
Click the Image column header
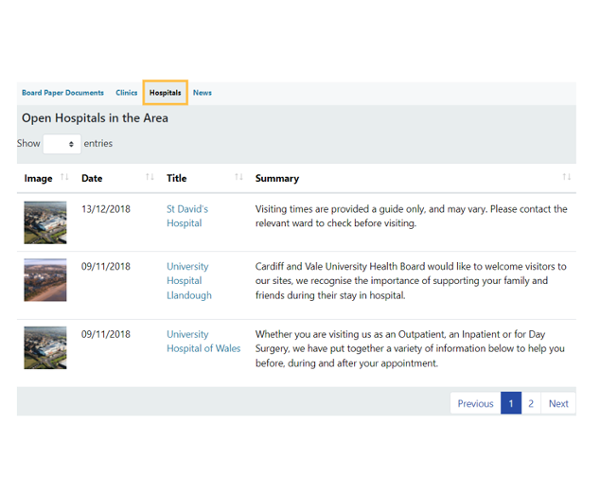[x=38, y=179]
